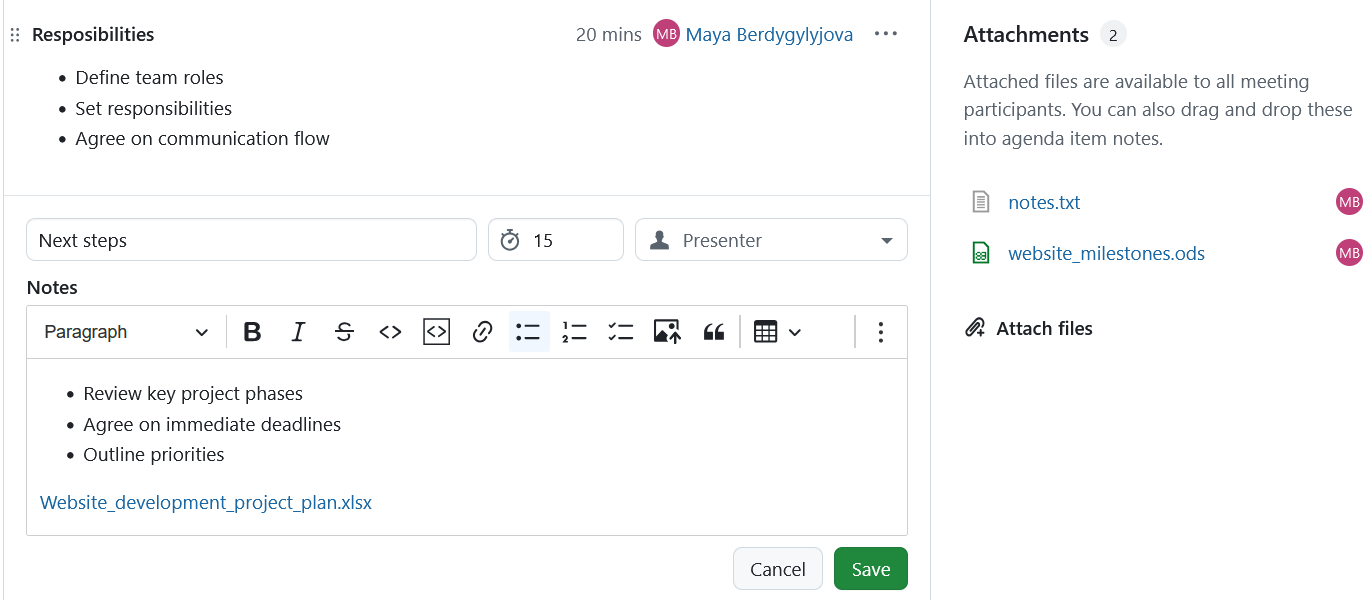
Task: Click the duration field showing 15
Action: (556, 239)
